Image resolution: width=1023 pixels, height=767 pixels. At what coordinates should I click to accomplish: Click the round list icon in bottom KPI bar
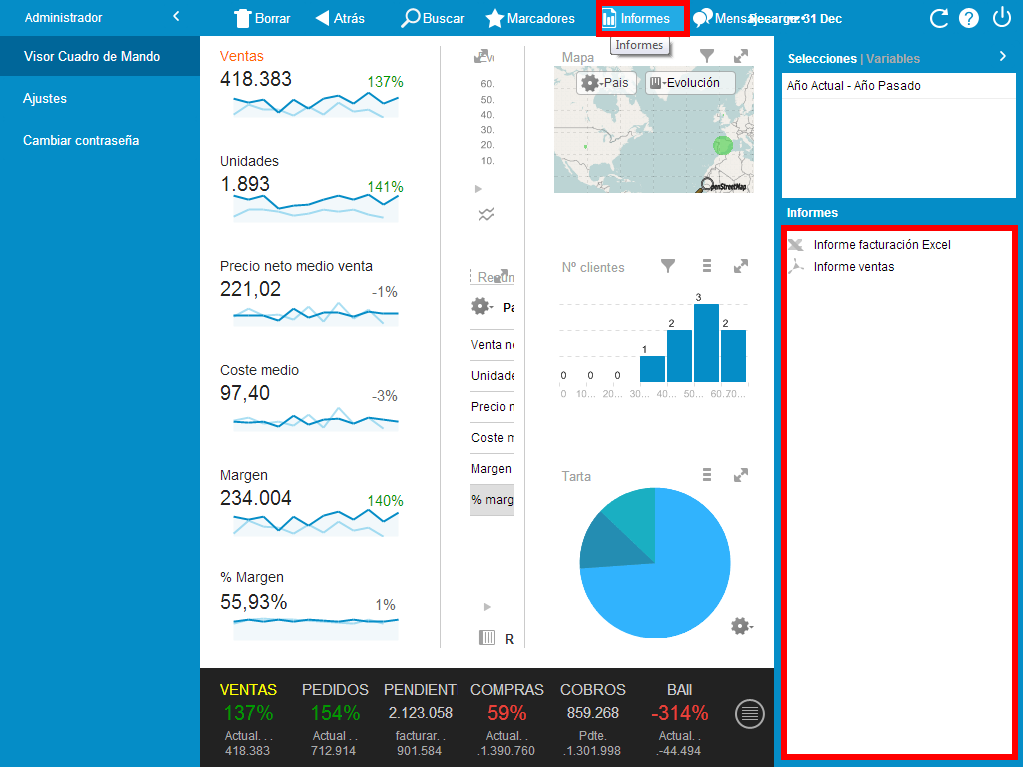[750, 713]
